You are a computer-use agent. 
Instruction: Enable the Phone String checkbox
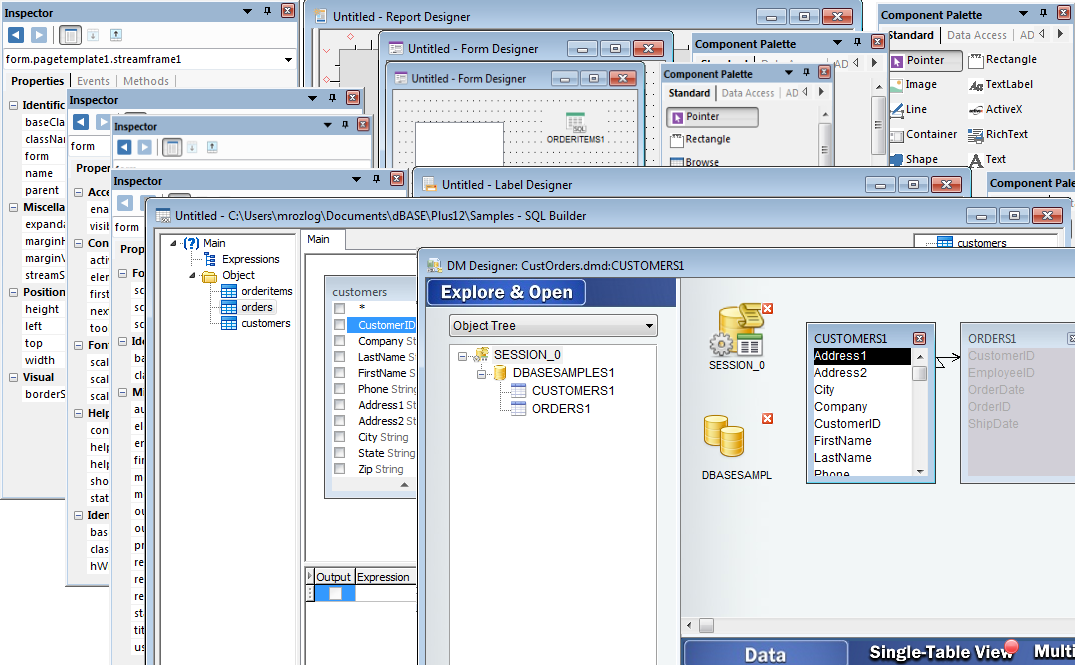tap(339, 389)
